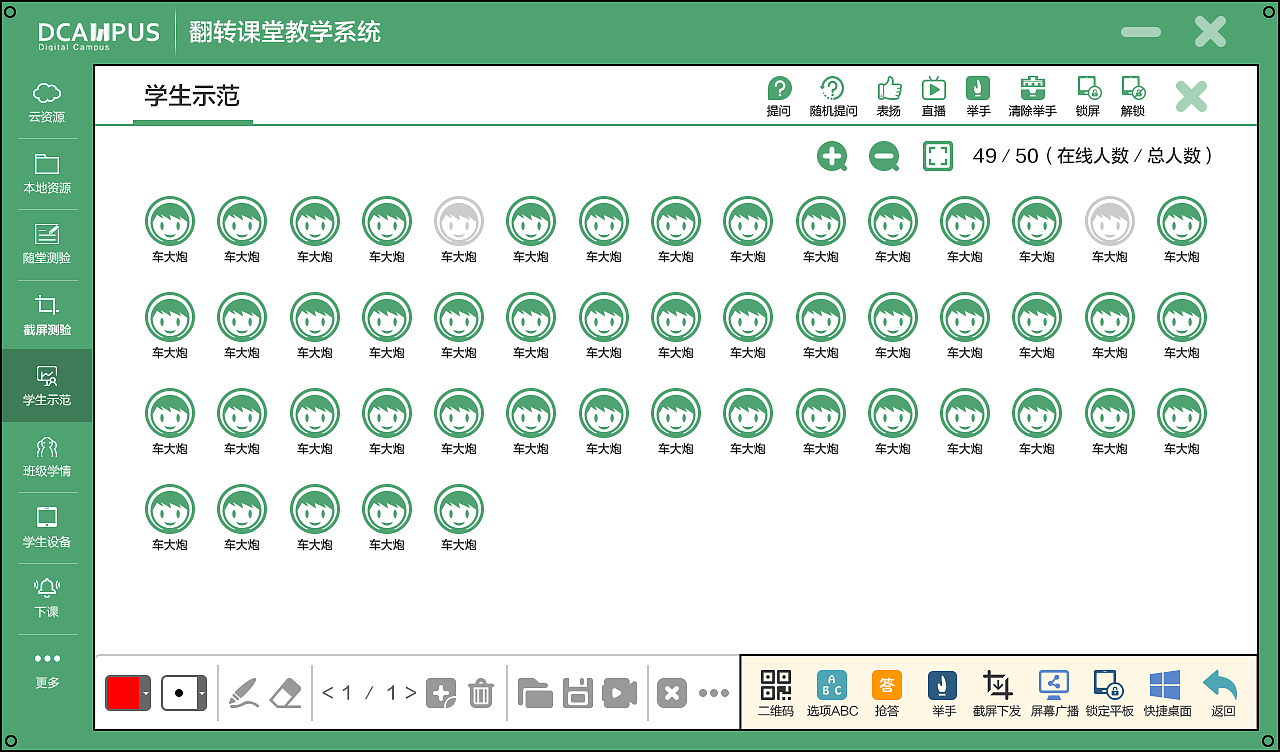The height and width of the screenshot is (752, 1280).
Task: Select the pen drawing tool
Action: (244, 692)
